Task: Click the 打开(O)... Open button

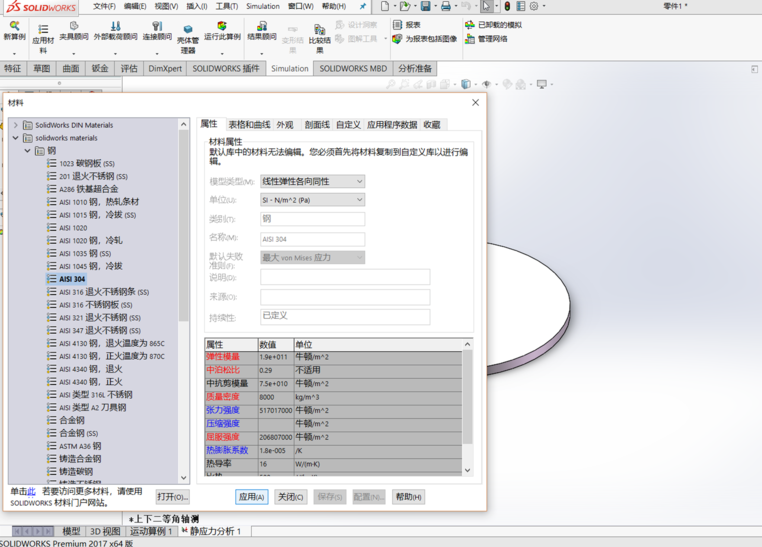Action: coord(173,497)
